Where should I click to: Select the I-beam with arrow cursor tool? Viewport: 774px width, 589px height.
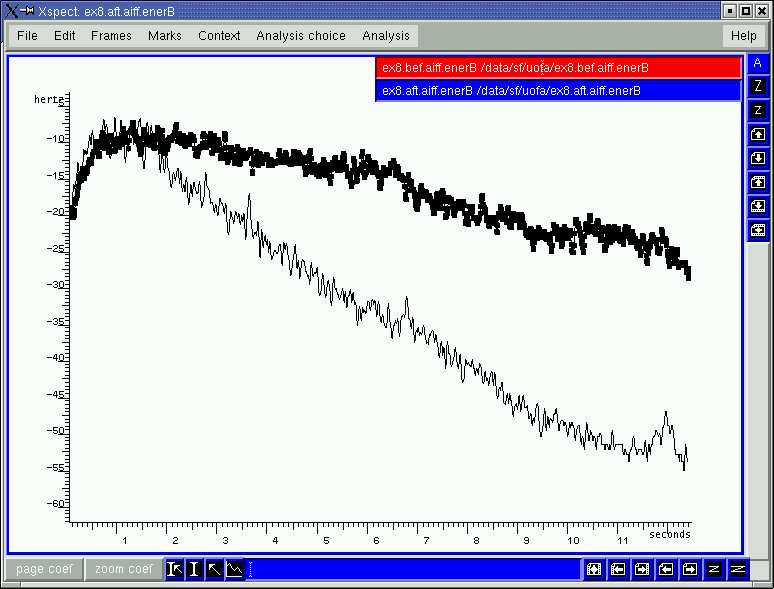click(174, 570)
